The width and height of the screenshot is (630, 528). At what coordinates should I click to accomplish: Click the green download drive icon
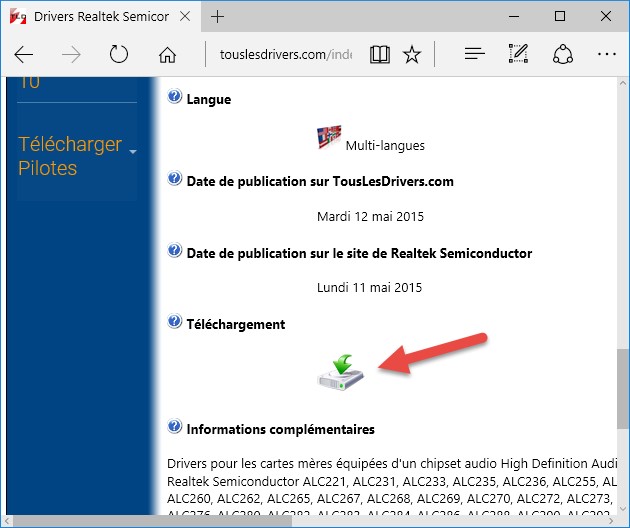tap(340, 371)
